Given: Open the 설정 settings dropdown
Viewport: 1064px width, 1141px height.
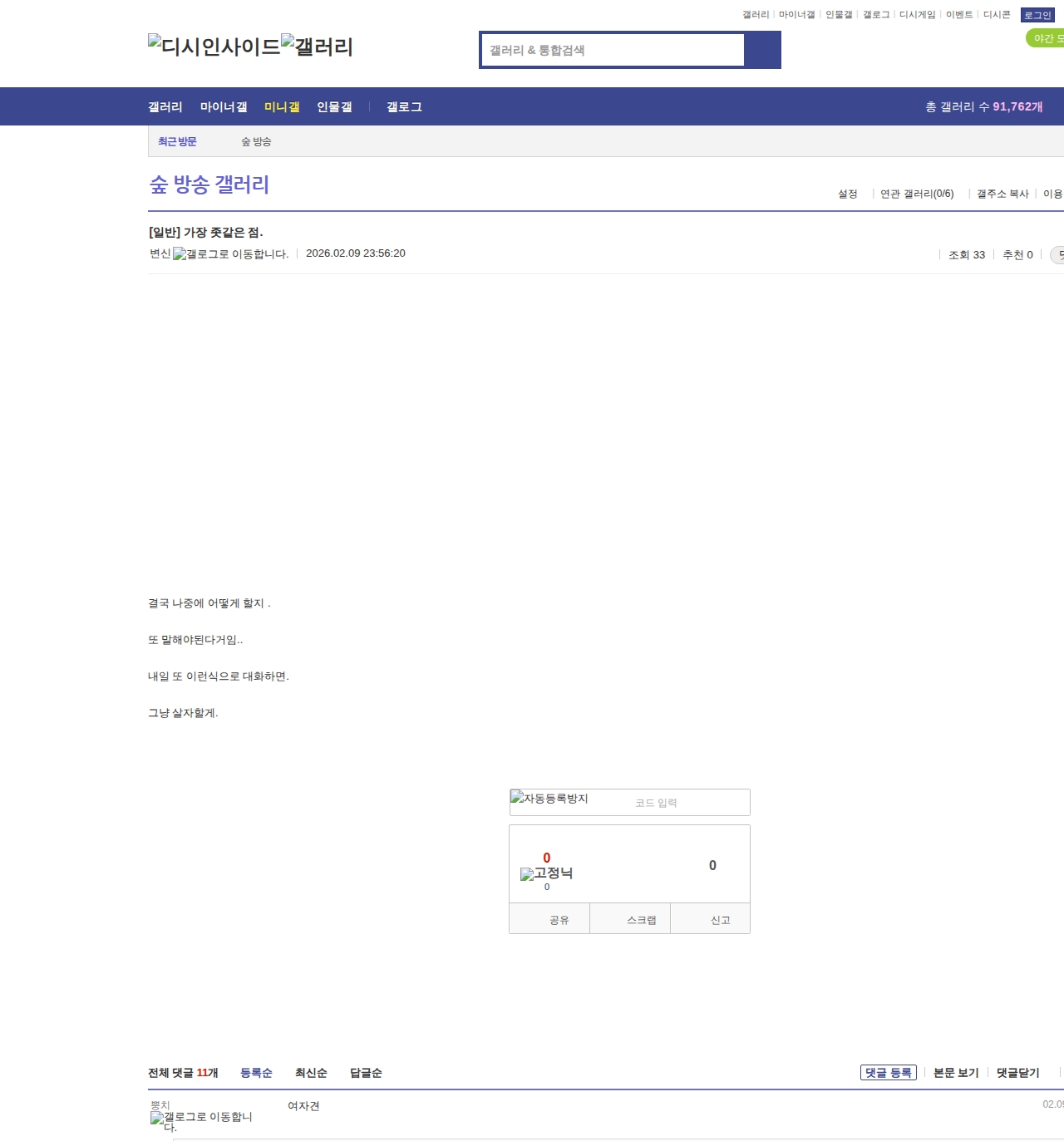Looking at the screenshot, I should coord(847,194).
